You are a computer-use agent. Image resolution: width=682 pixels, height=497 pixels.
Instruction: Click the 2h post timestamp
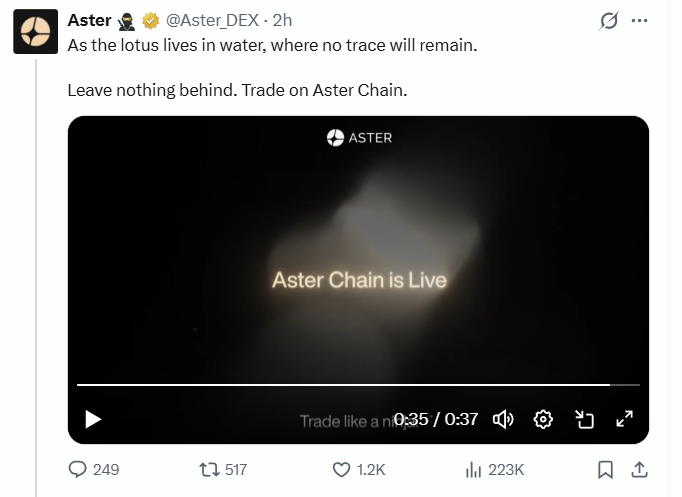click(x=282, y=20)
